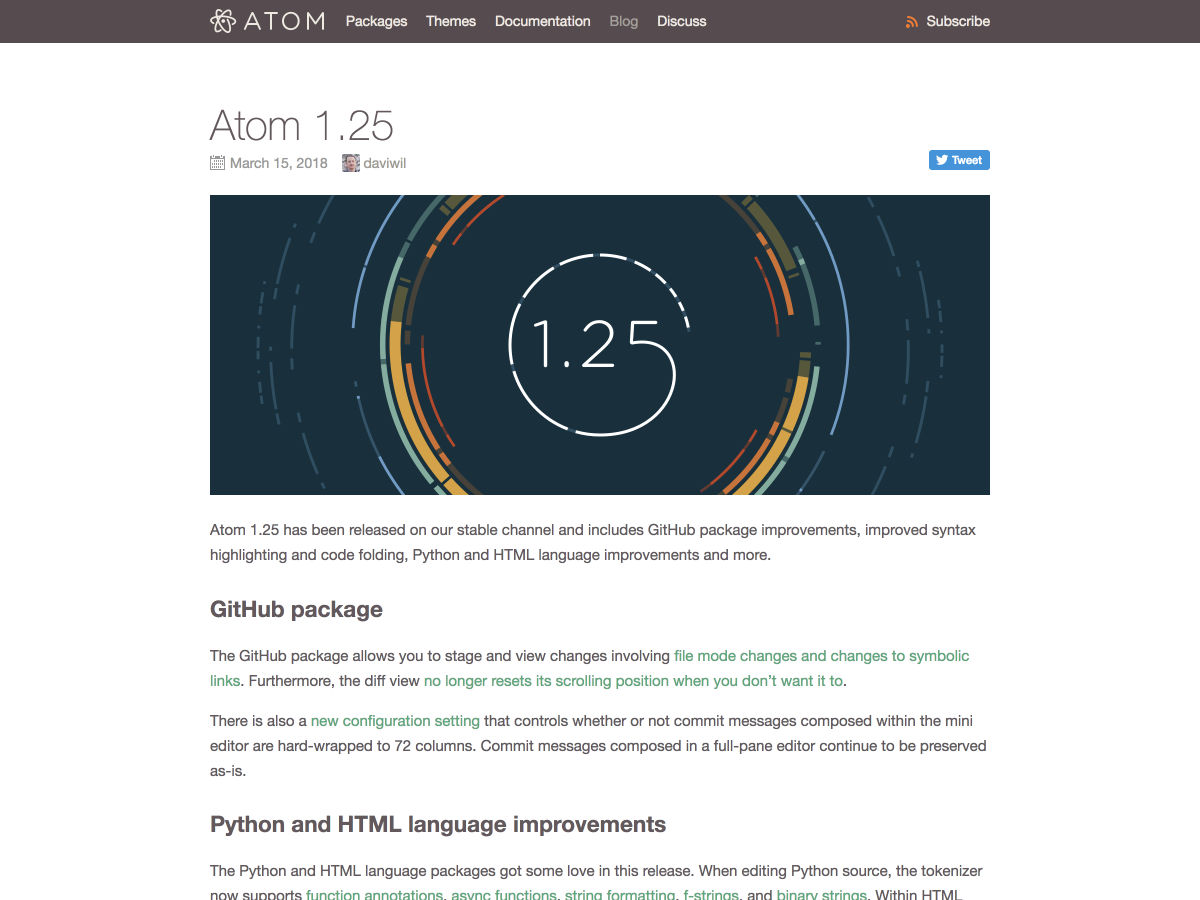
Task: Open the Packages menu item
Action: click(x=376, y=21)
